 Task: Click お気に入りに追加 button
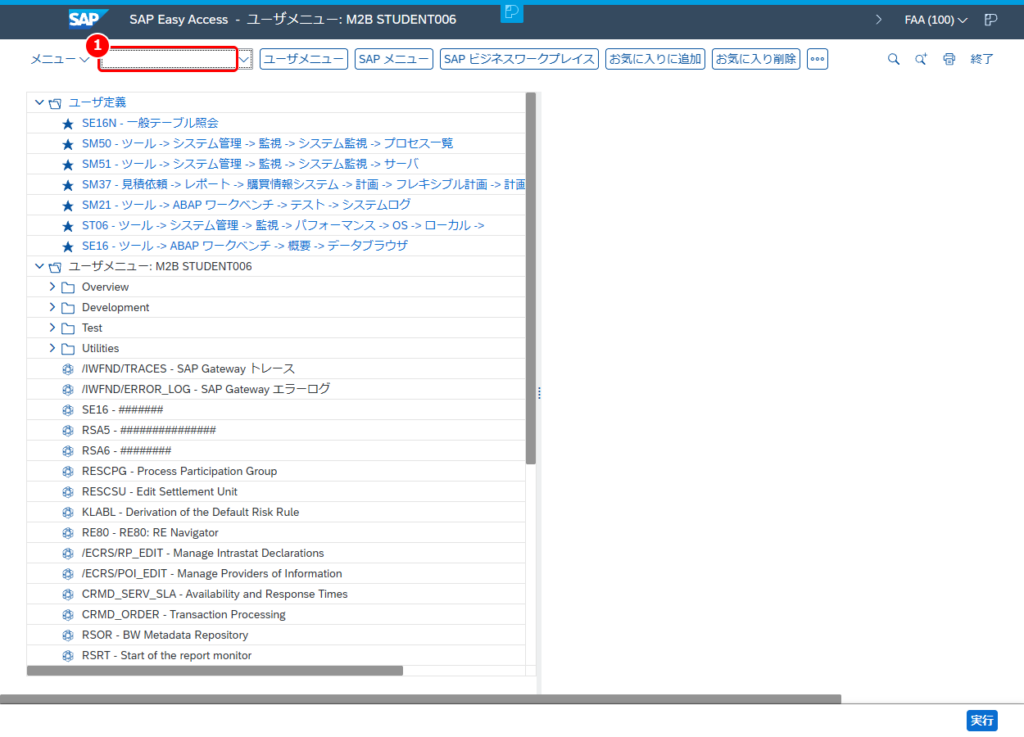(x=655, y=59)
